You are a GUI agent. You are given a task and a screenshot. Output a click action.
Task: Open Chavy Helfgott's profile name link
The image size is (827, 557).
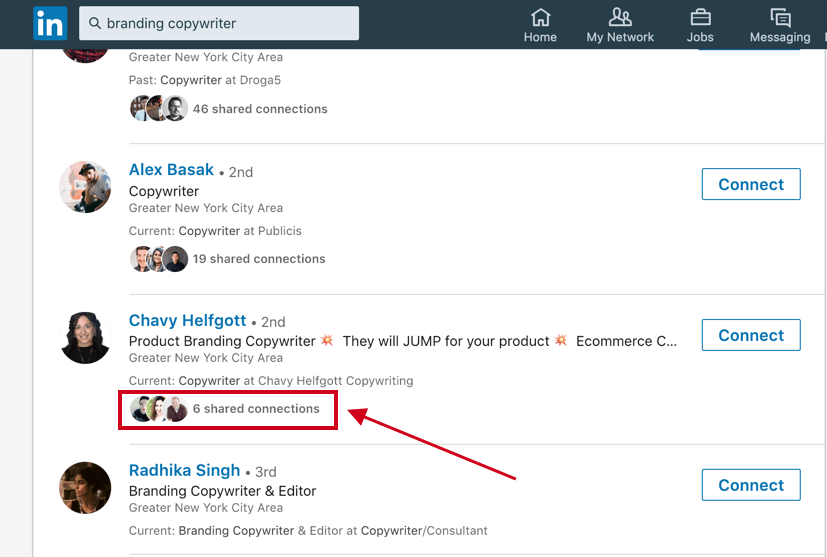pyautogui.click(x=187, y=320)
